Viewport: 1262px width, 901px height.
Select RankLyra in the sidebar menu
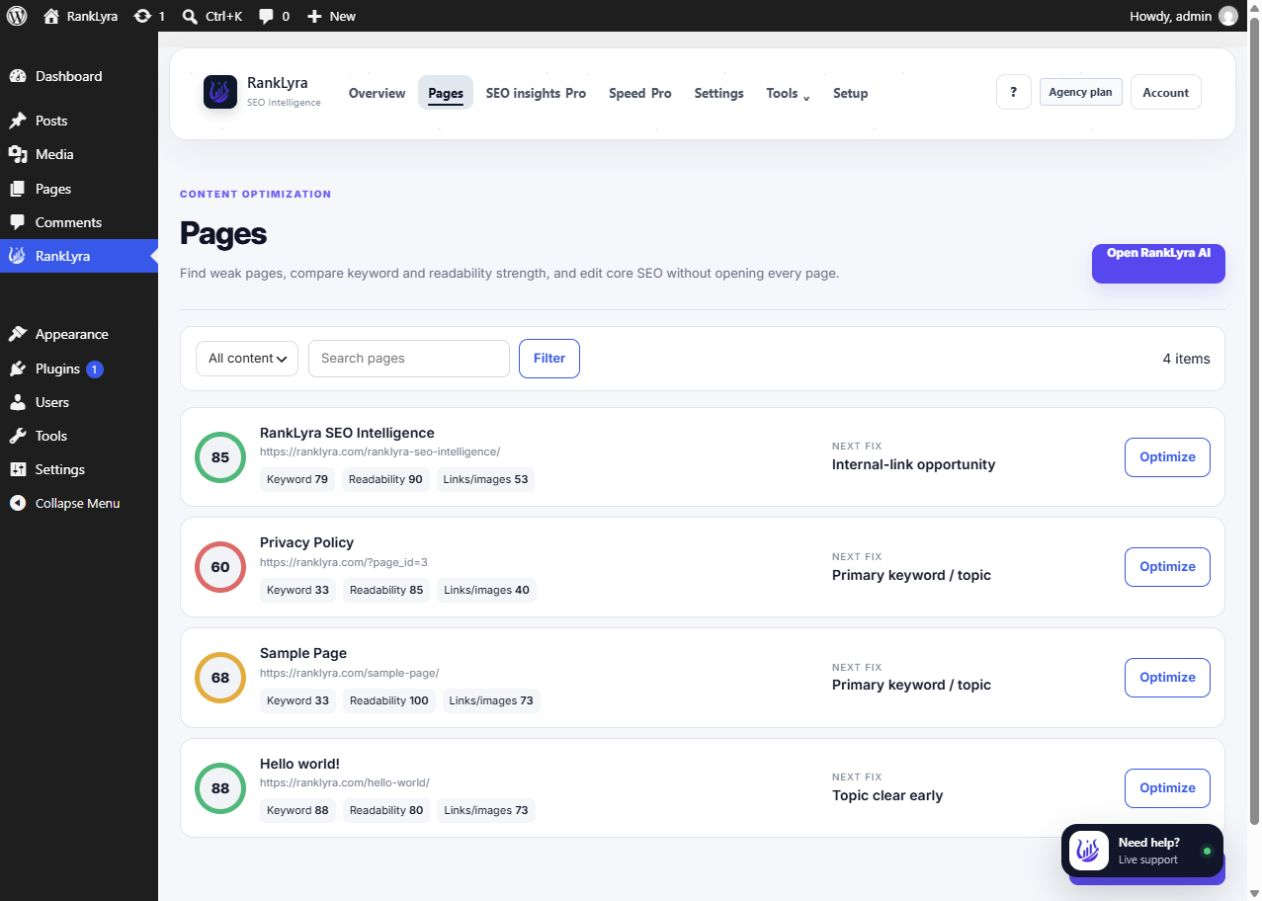[x=79, y=256]
